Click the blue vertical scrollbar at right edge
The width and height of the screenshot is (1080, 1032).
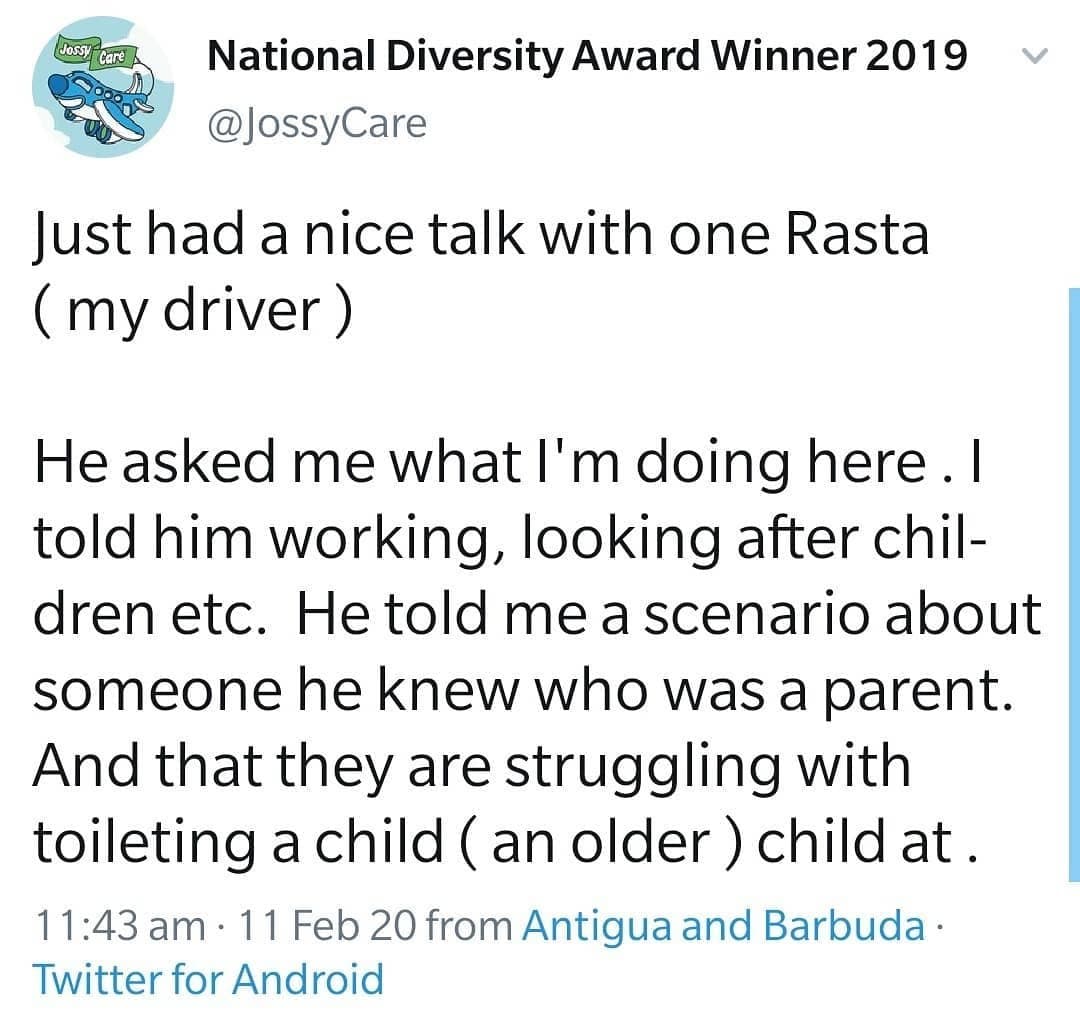coord(1074,584)
